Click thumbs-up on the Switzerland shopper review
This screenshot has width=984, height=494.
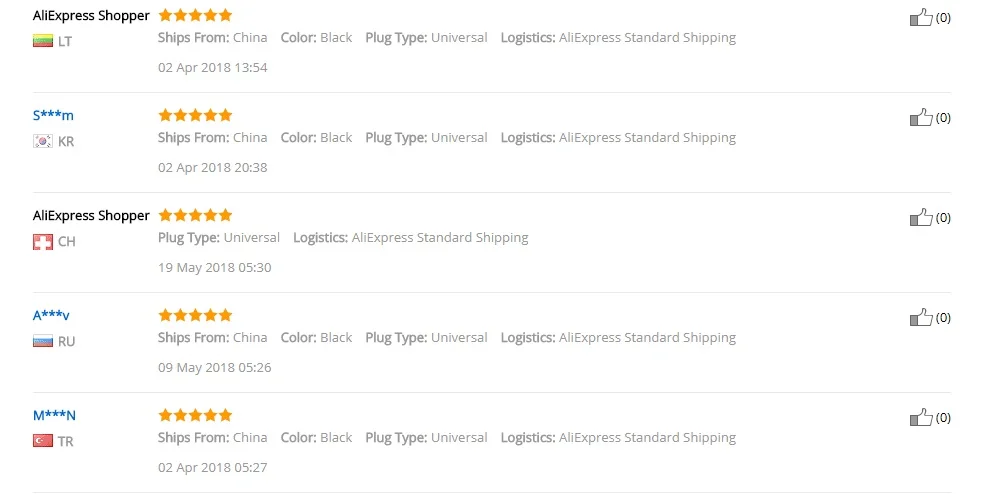[x=921, y=218]
